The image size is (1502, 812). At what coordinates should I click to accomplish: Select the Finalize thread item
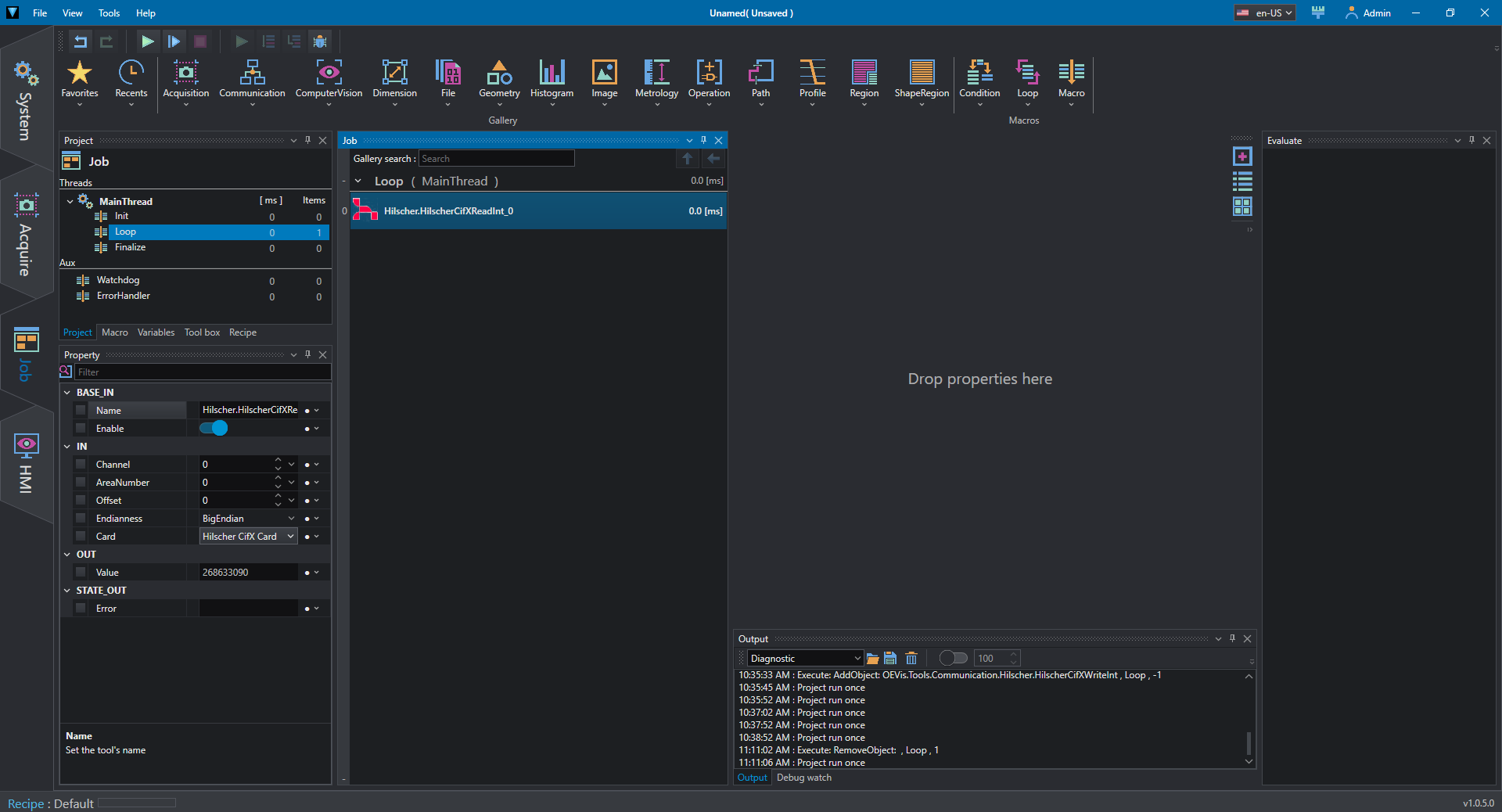pyautogui.click(x=130, y=247)
